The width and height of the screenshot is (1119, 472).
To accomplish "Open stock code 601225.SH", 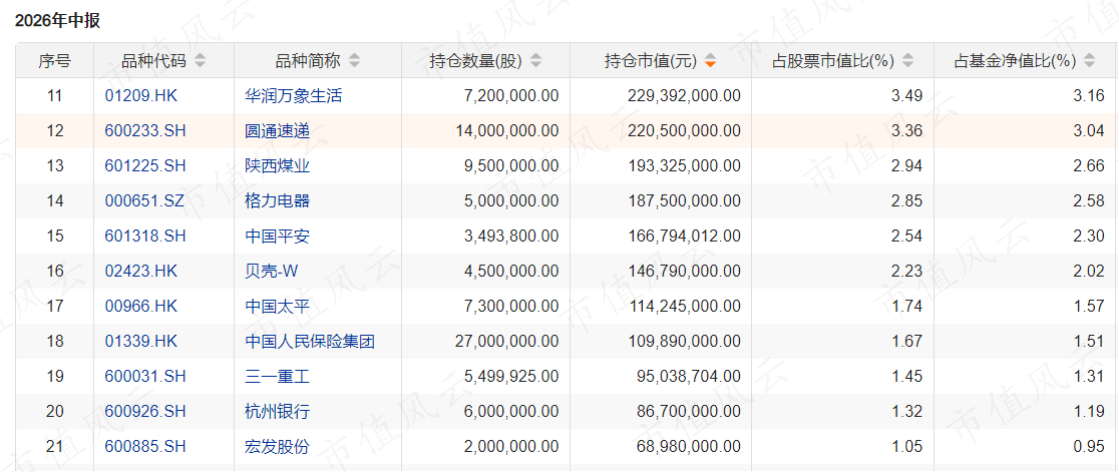I will 145,166.
